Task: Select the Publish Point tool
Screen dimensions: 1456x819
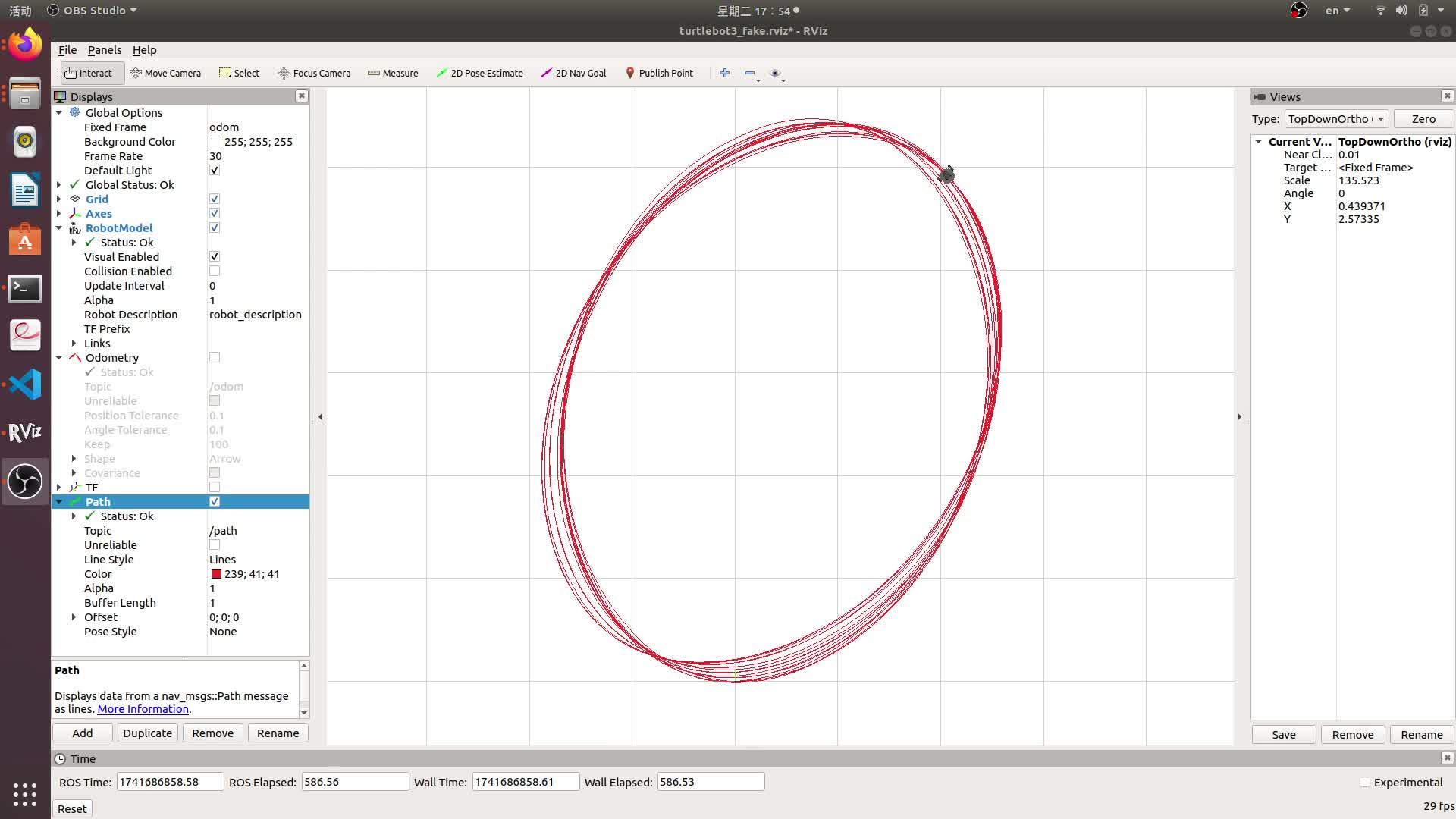Action: pyautogui.click(x=659, y=73)
